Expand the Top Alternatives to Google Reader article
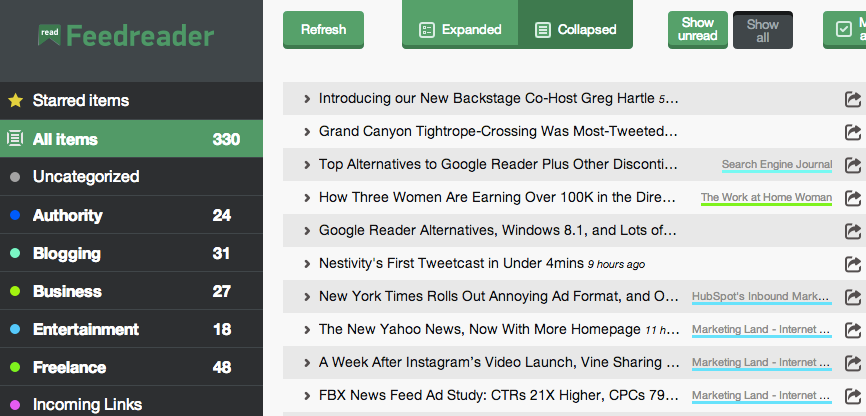The width and height of the screenshot is (866, 416). click(307, 165)
